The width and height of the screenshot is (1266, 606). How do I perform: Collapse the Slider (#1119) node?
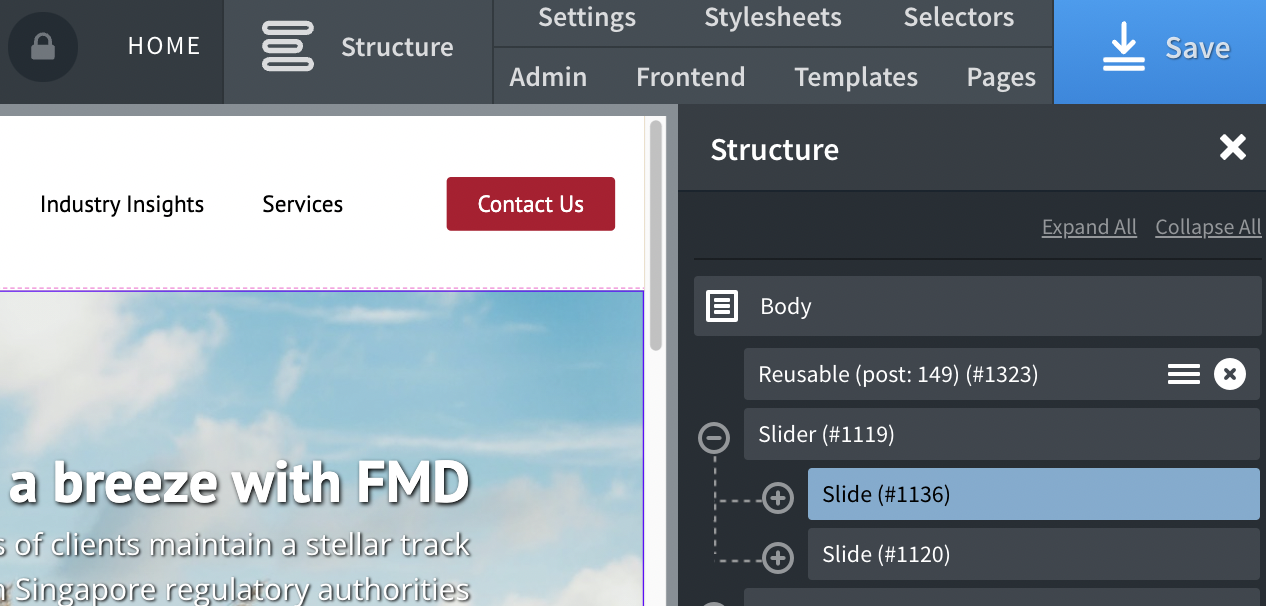[x=714, y=437]
